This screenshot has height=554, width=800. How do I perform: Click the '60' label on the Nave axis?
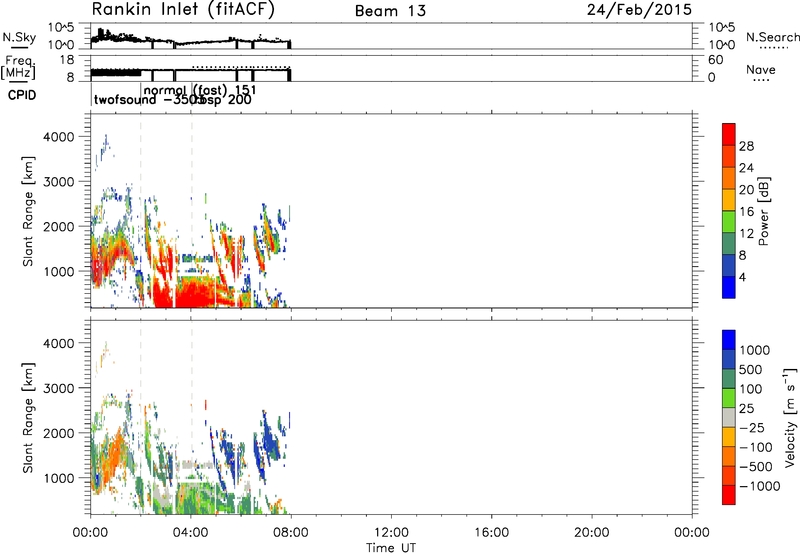coord(715,60)
